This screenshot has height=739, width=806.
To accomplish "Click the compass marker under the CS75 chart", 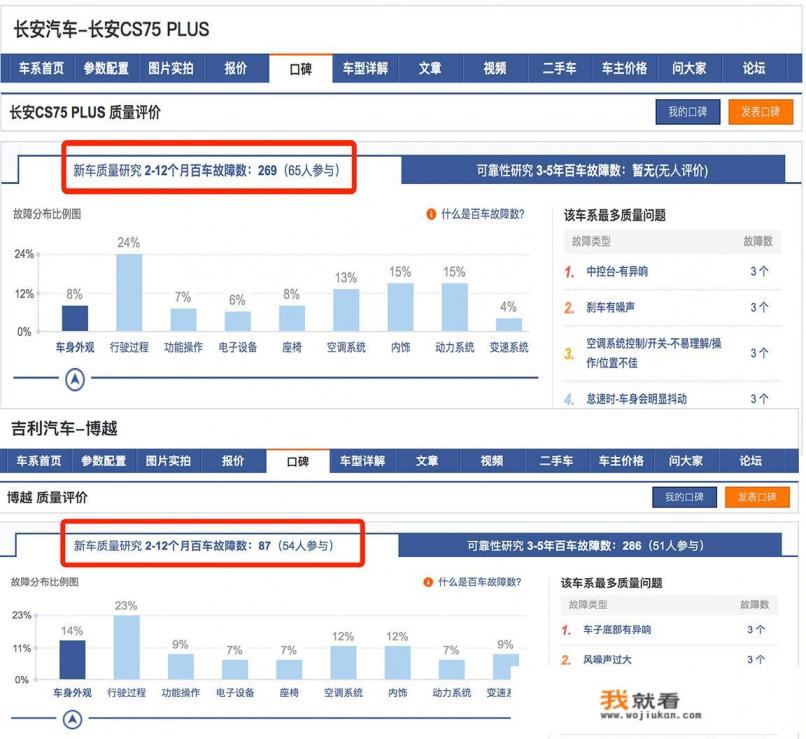I will 75,380.
